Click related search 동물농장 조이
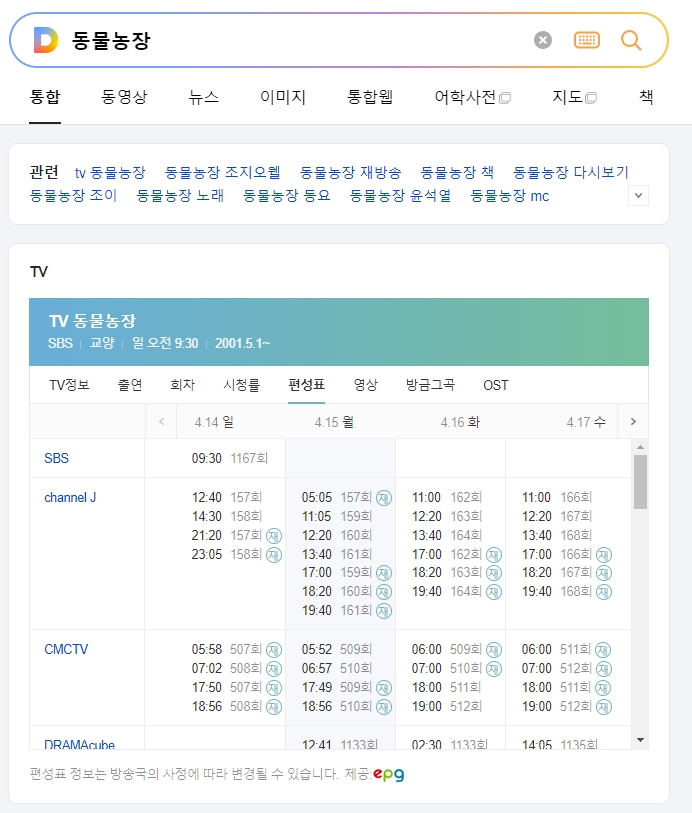Viewport: 692px width, 813px height. pos(73,196)
